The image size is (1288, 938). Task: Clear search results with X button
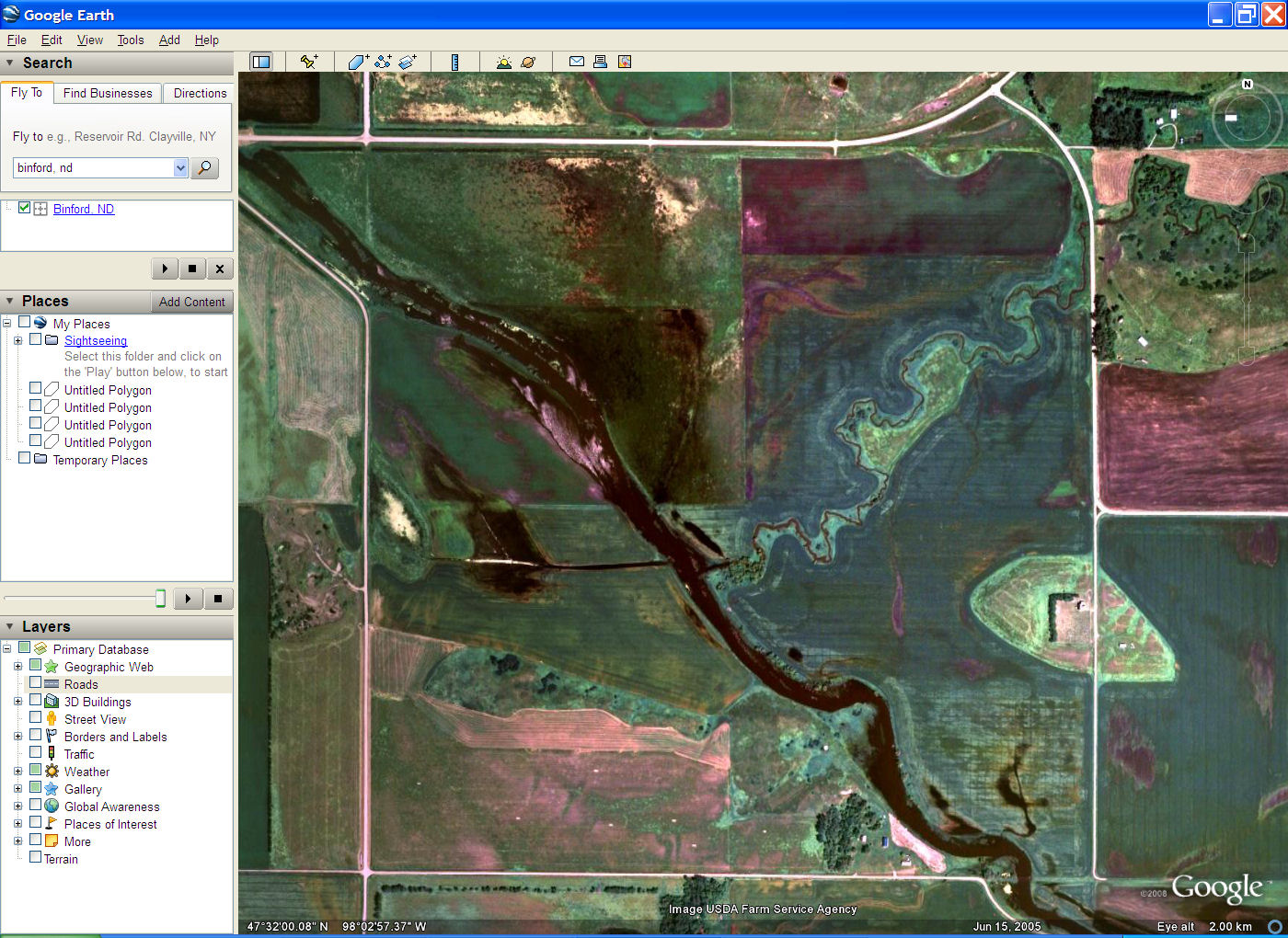(220, 269)
